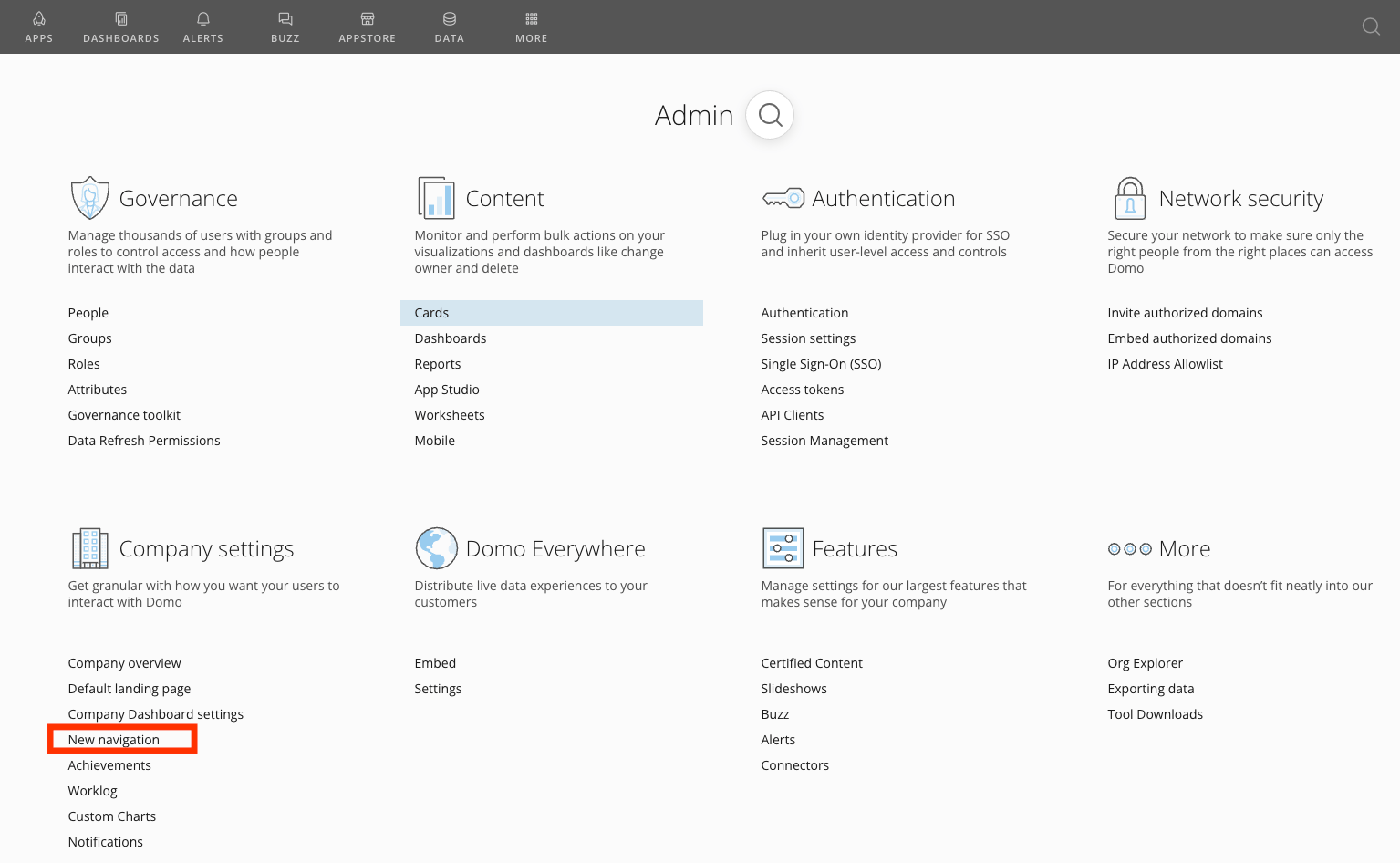The width and height of the screenshot is (1400, 863).
Task: Open the Apps rocket icon
Action: 39,19
